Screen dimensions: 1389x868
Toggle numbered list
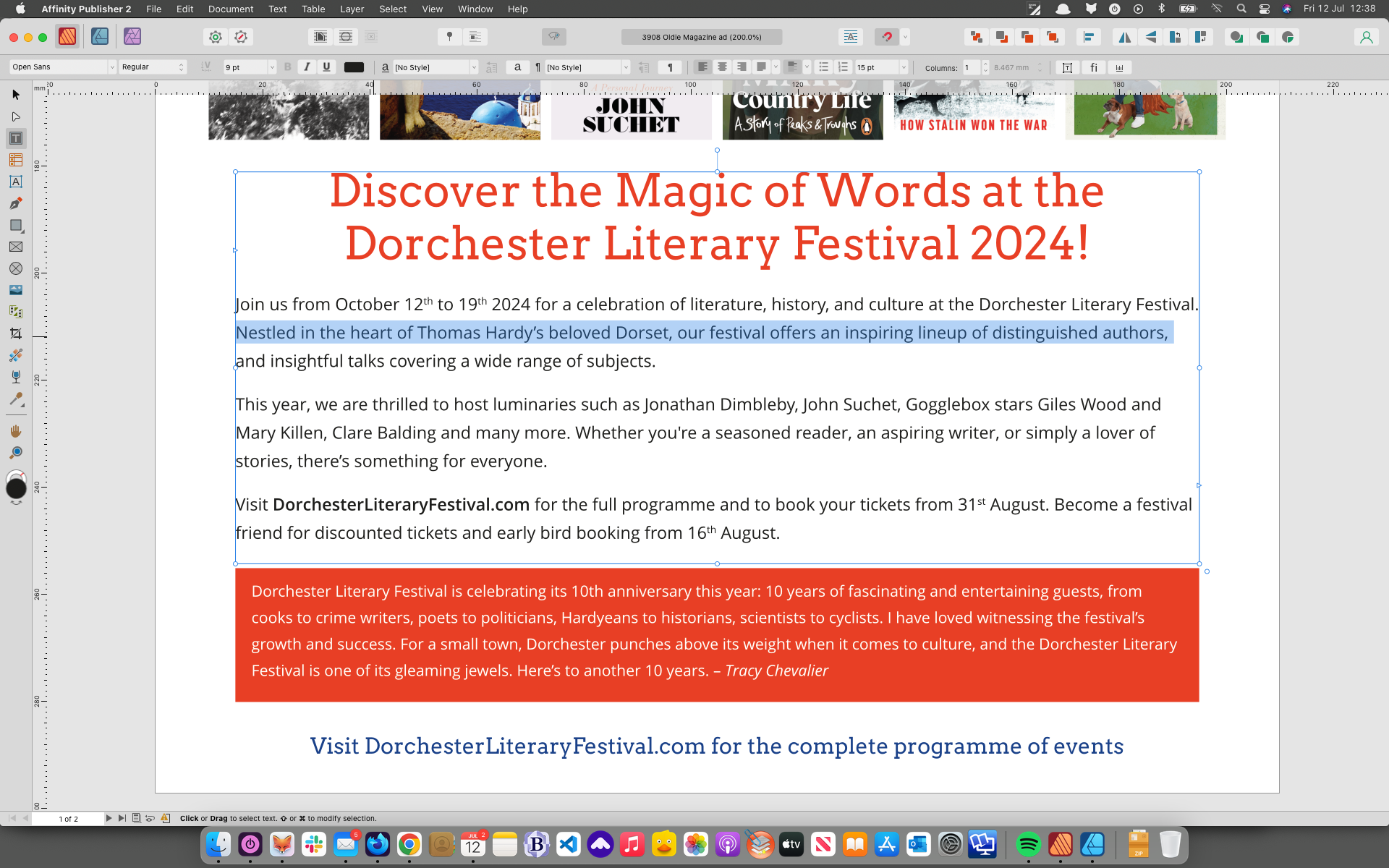[x=843, y=67]
